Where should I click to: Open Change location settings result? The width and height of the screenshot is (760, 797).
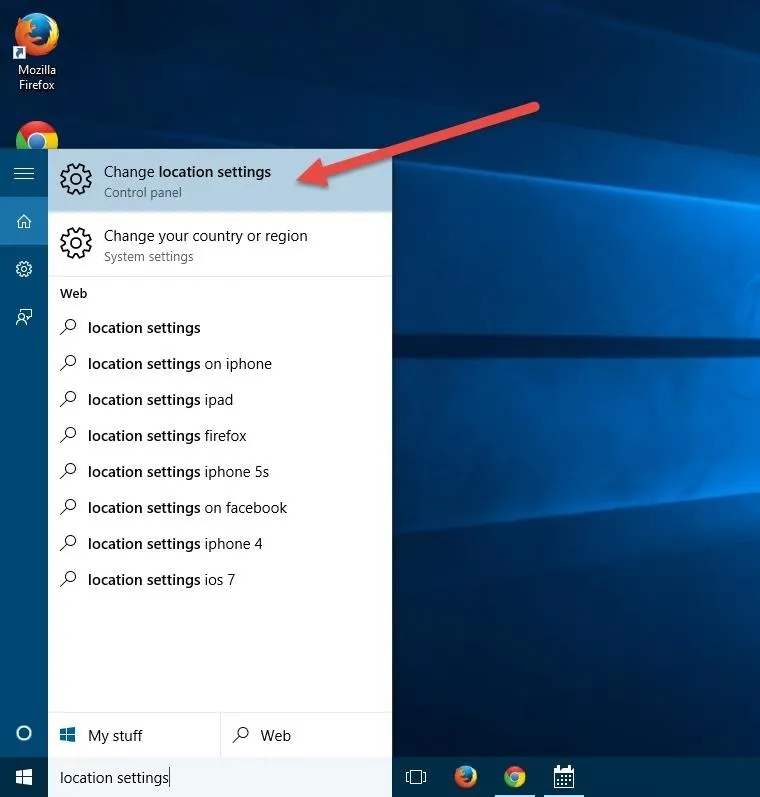pyautogui.click(x=220, y=181)
